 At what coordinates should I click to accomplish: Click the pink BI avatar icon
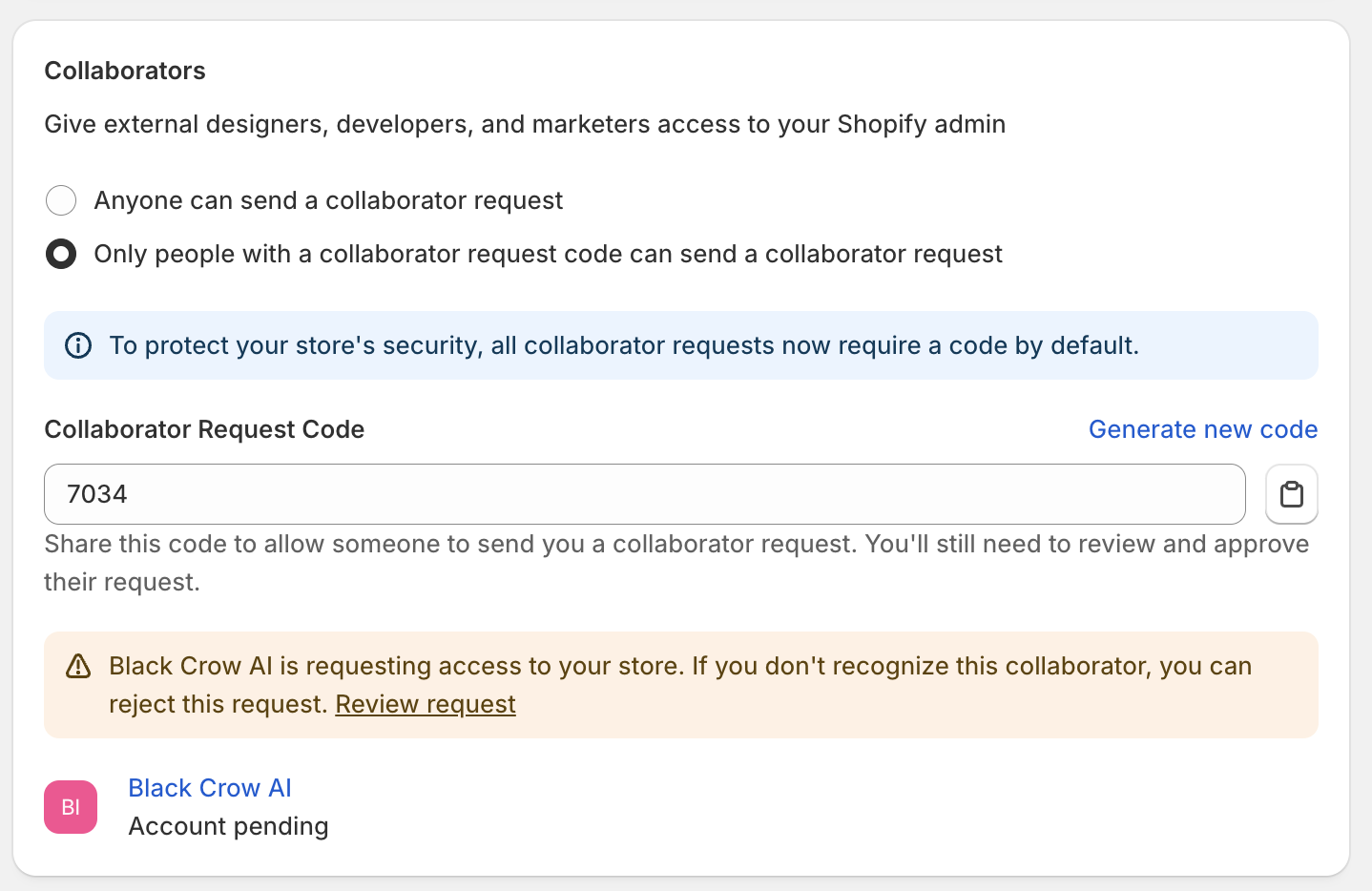(71, 807)
